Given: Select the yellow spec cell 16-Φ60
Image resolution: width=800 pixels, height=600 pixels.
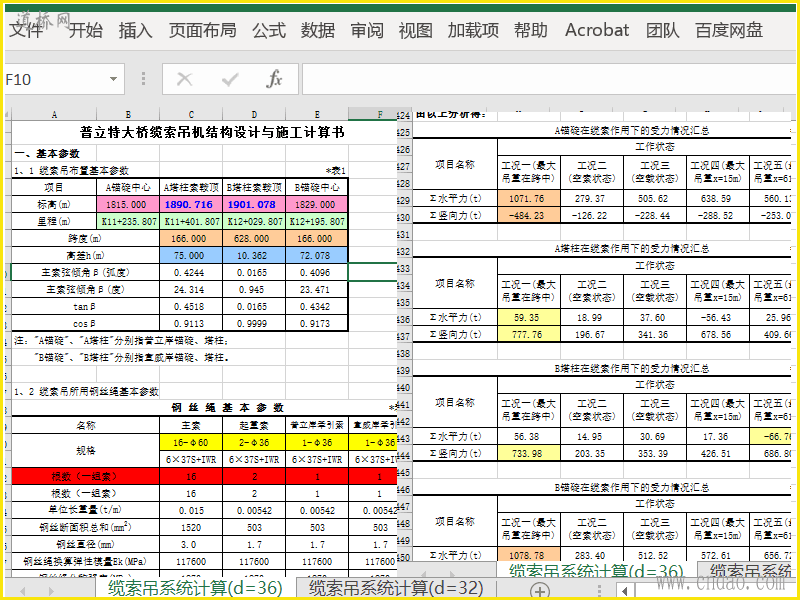Looking at the screenshot, I should click(191, 442).
